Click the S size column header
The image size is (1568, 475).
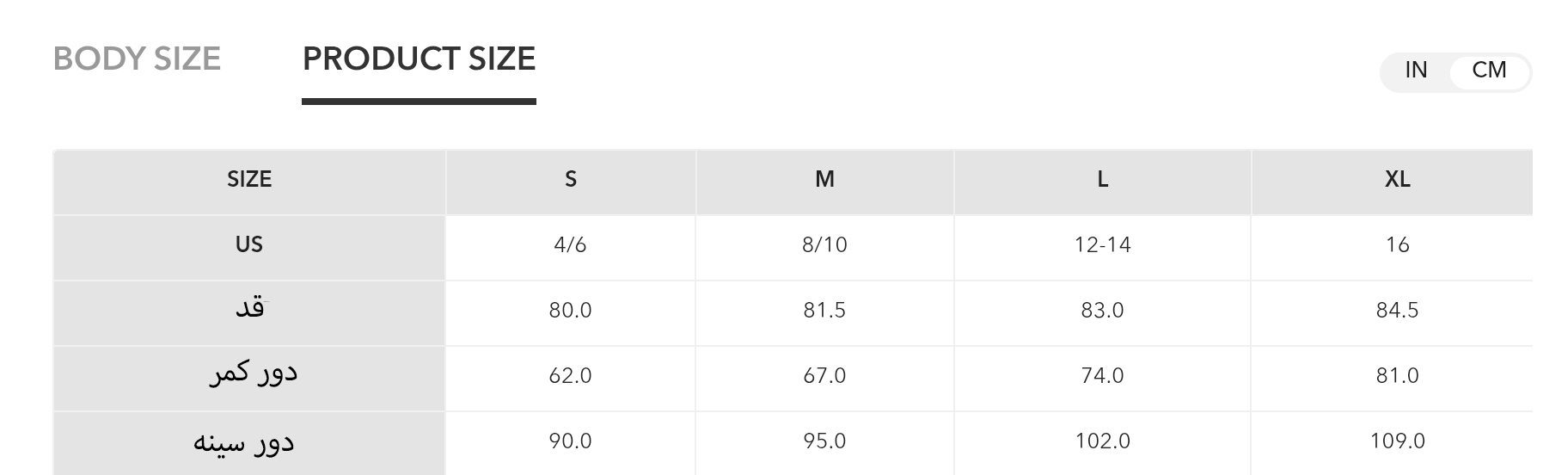coord(571,180)
